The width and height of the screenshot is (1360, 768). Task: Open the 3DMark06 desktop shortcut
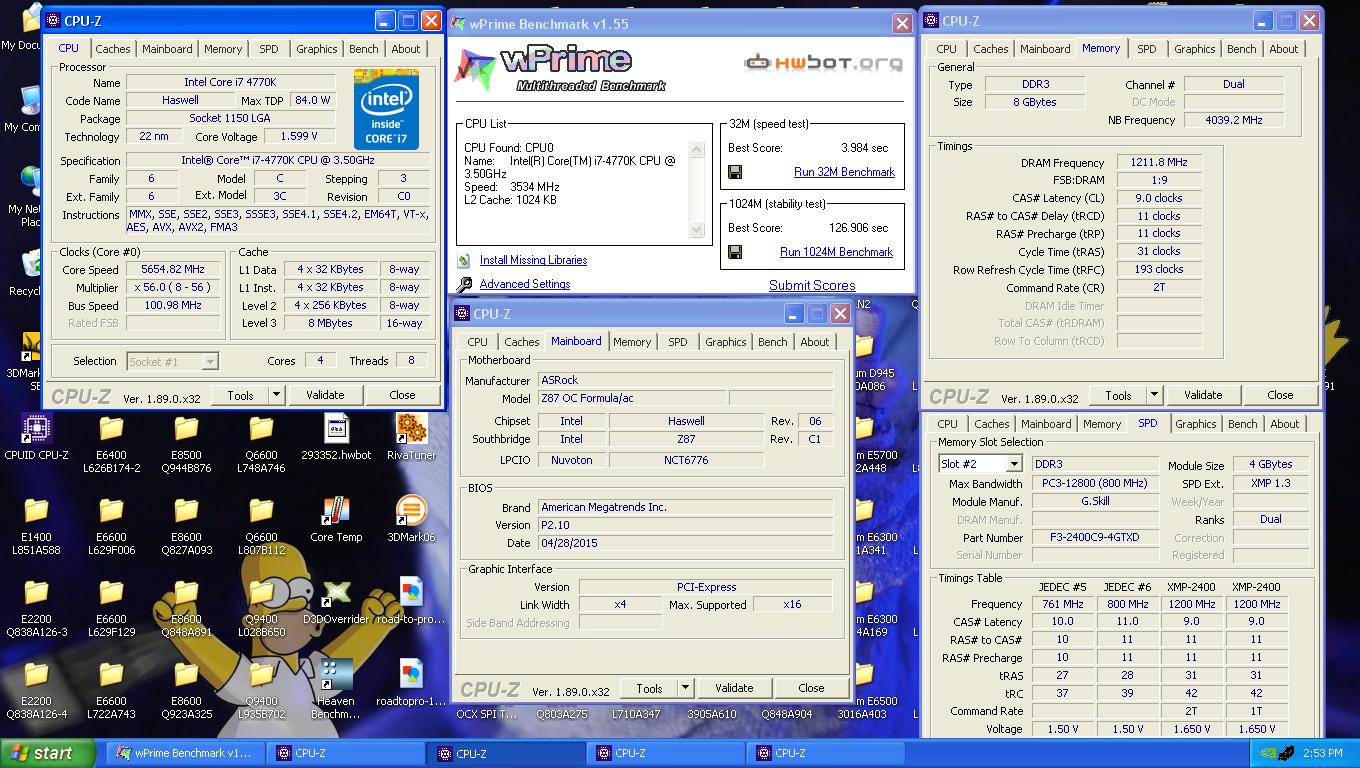411,512
